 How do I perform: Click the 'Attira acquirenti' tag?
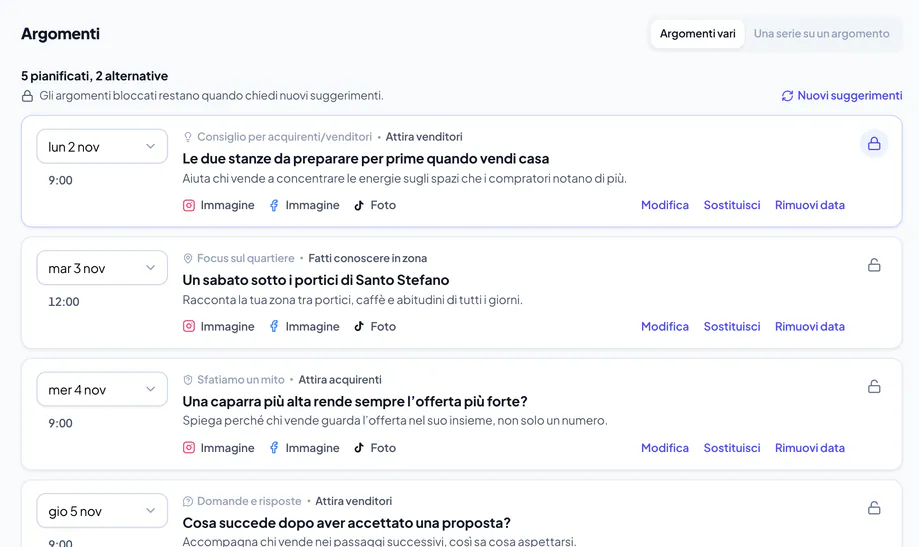pos(340,380)
